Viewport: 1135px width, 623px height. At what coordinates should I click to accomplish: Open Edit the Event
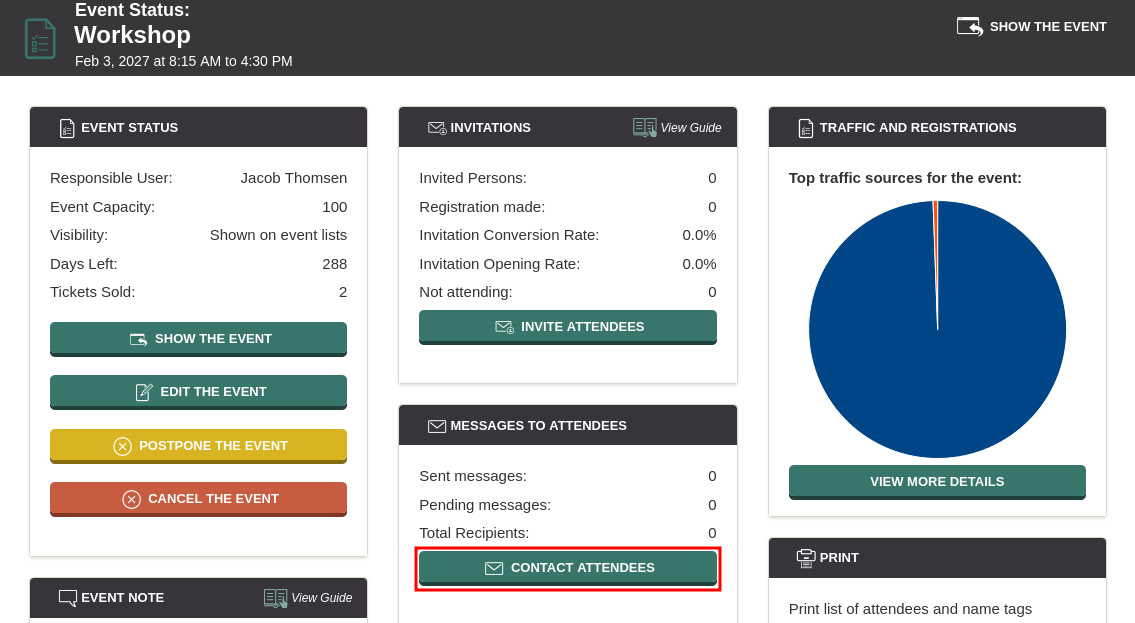[198, 392]
